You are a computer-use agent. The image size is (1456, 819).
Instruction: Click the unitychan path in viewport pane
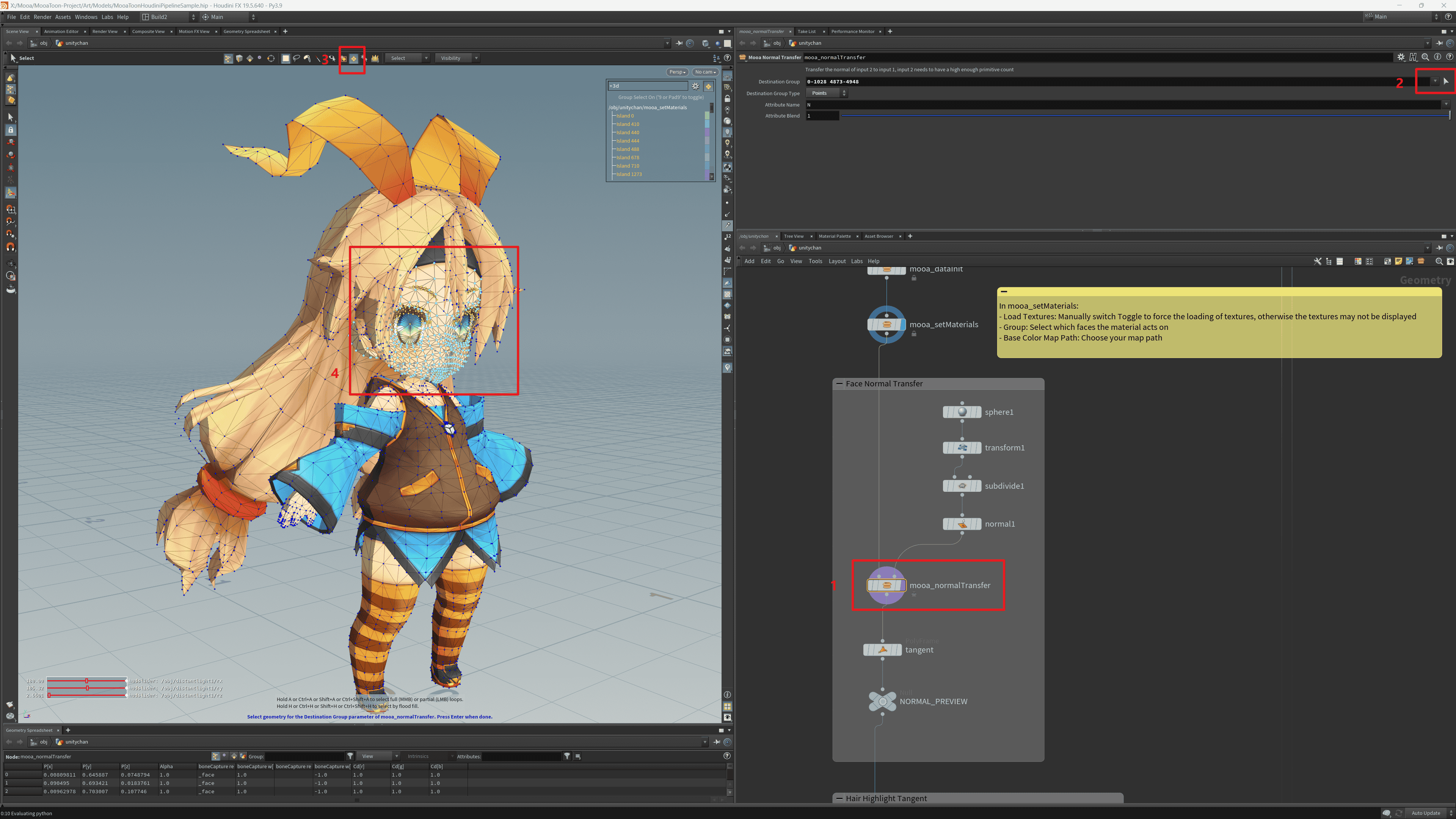tap(77, 43)
